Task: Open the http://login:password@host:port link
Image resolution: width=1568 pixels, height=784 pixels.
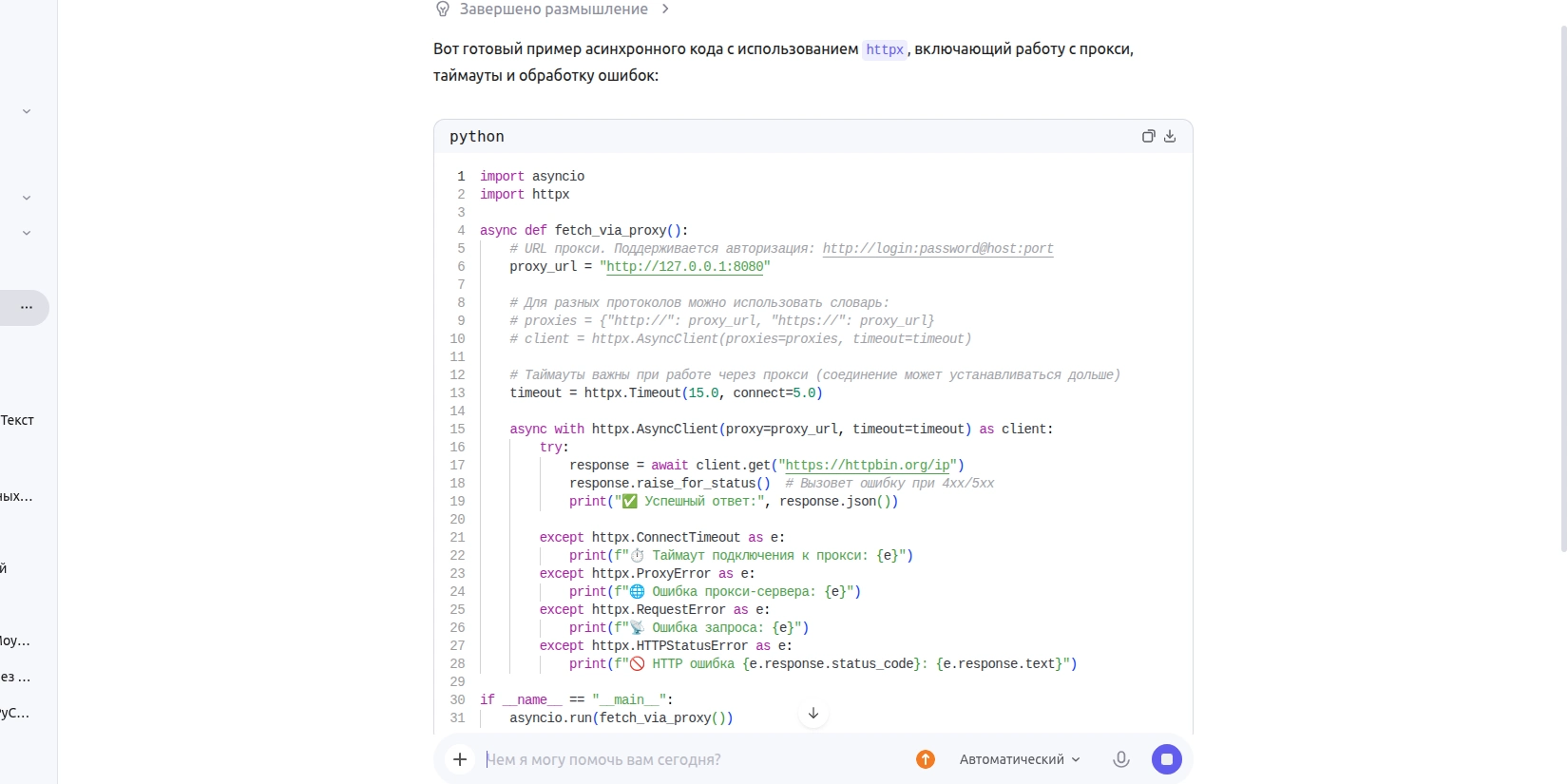Action: tap(938, 248)
